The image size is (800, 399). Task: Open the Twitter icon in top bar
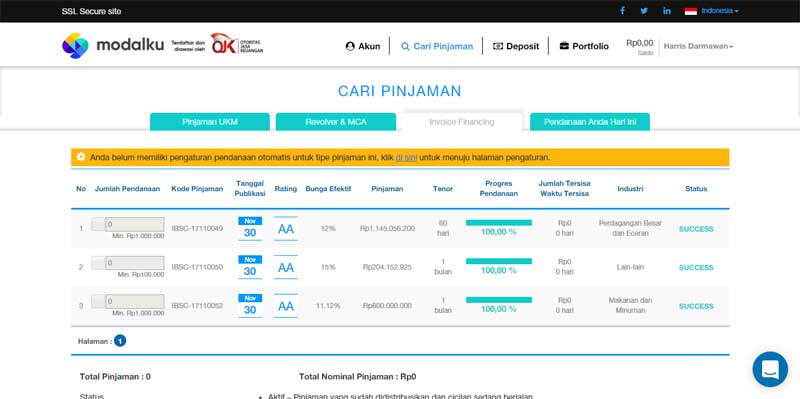[644, 11]
